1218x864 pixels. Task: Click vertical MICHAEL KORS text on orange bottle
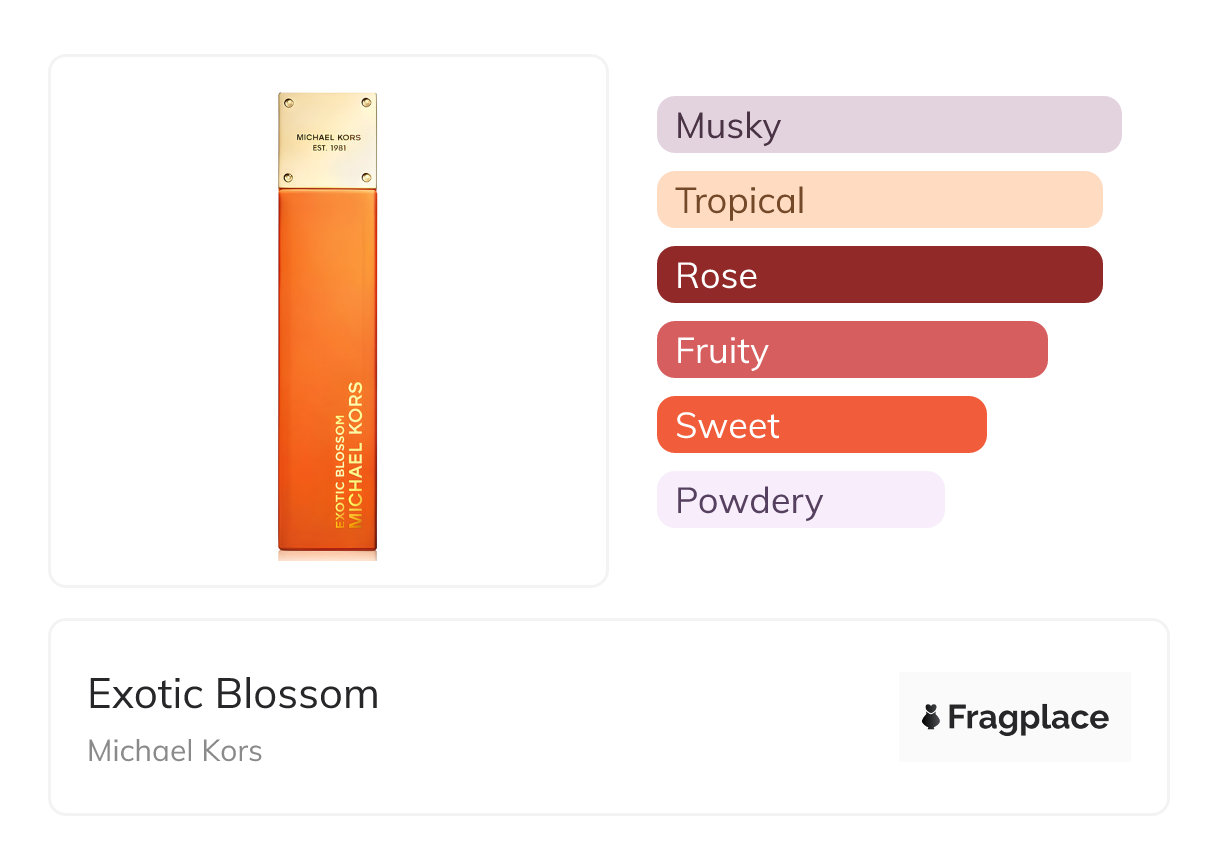[x=355, y=455]
